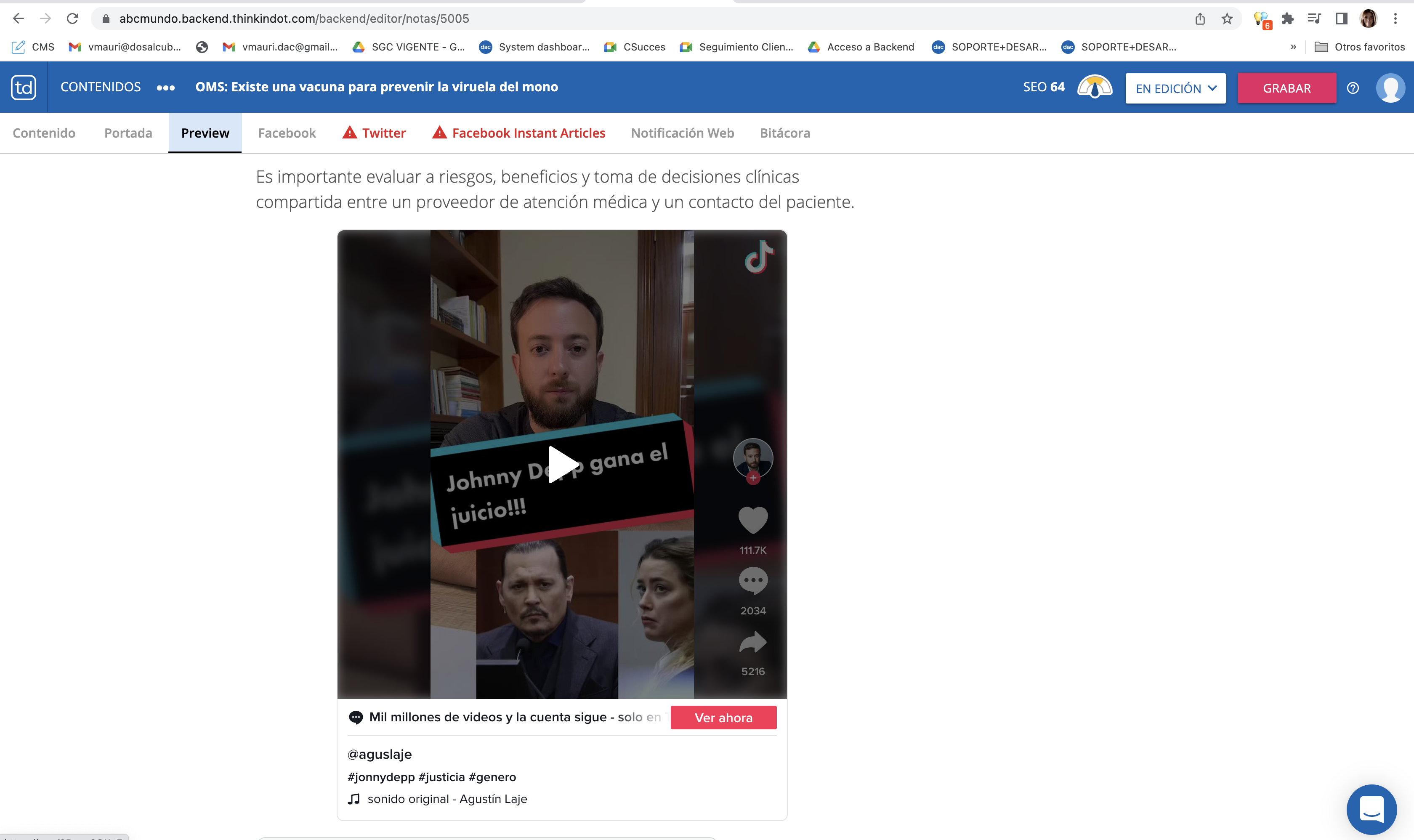Click the article title in the header

376,87
